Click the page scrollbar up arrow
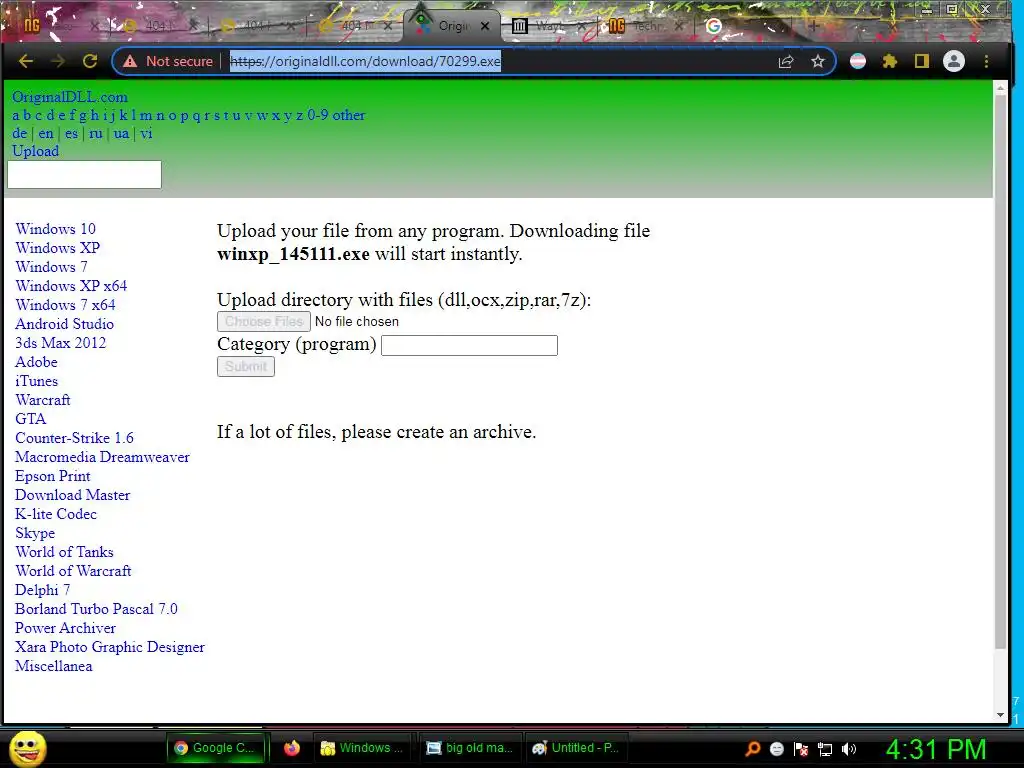 [1000, 87]
